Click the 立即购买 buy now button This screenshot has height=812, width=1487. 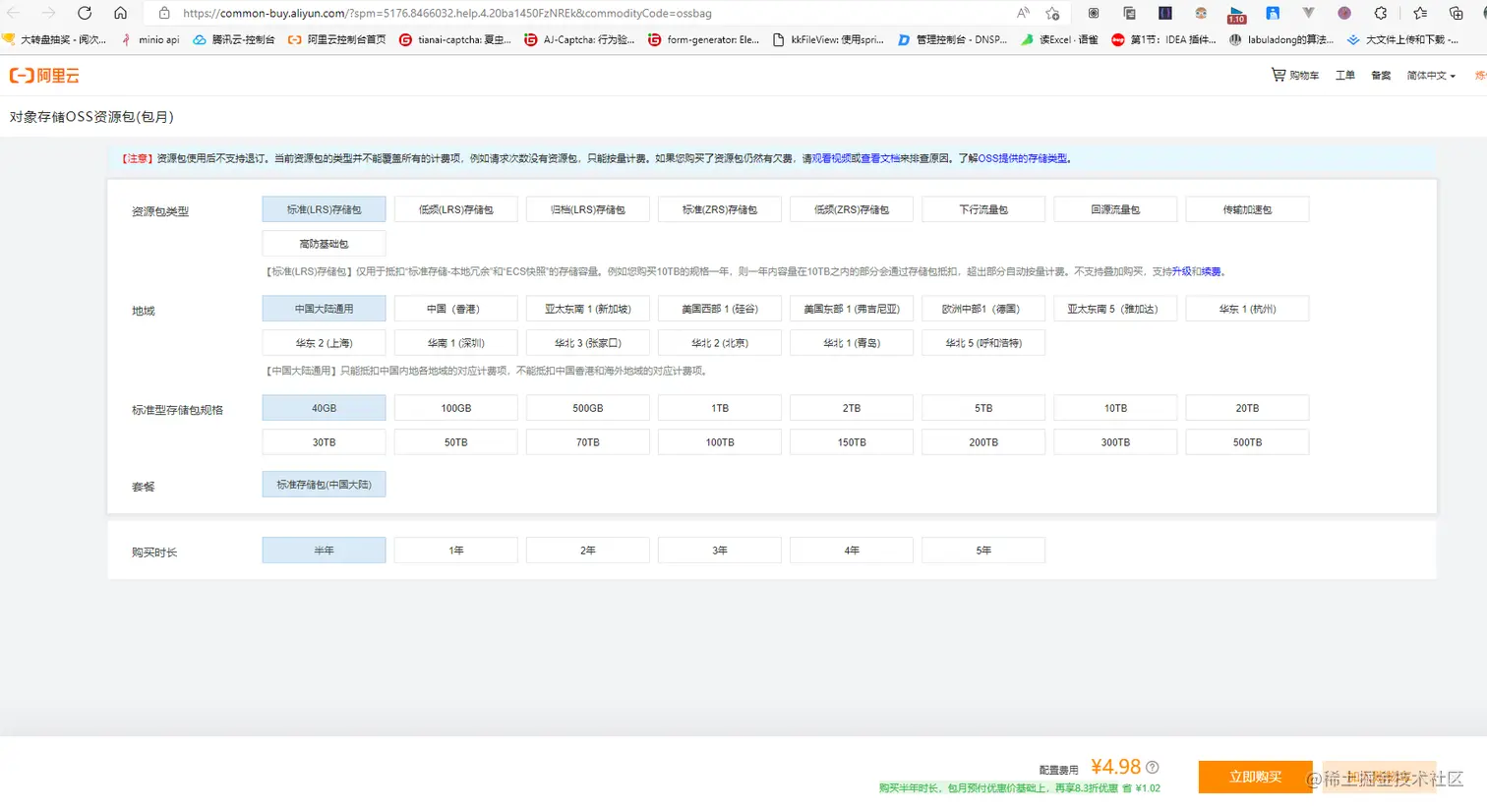point(1255,777)
